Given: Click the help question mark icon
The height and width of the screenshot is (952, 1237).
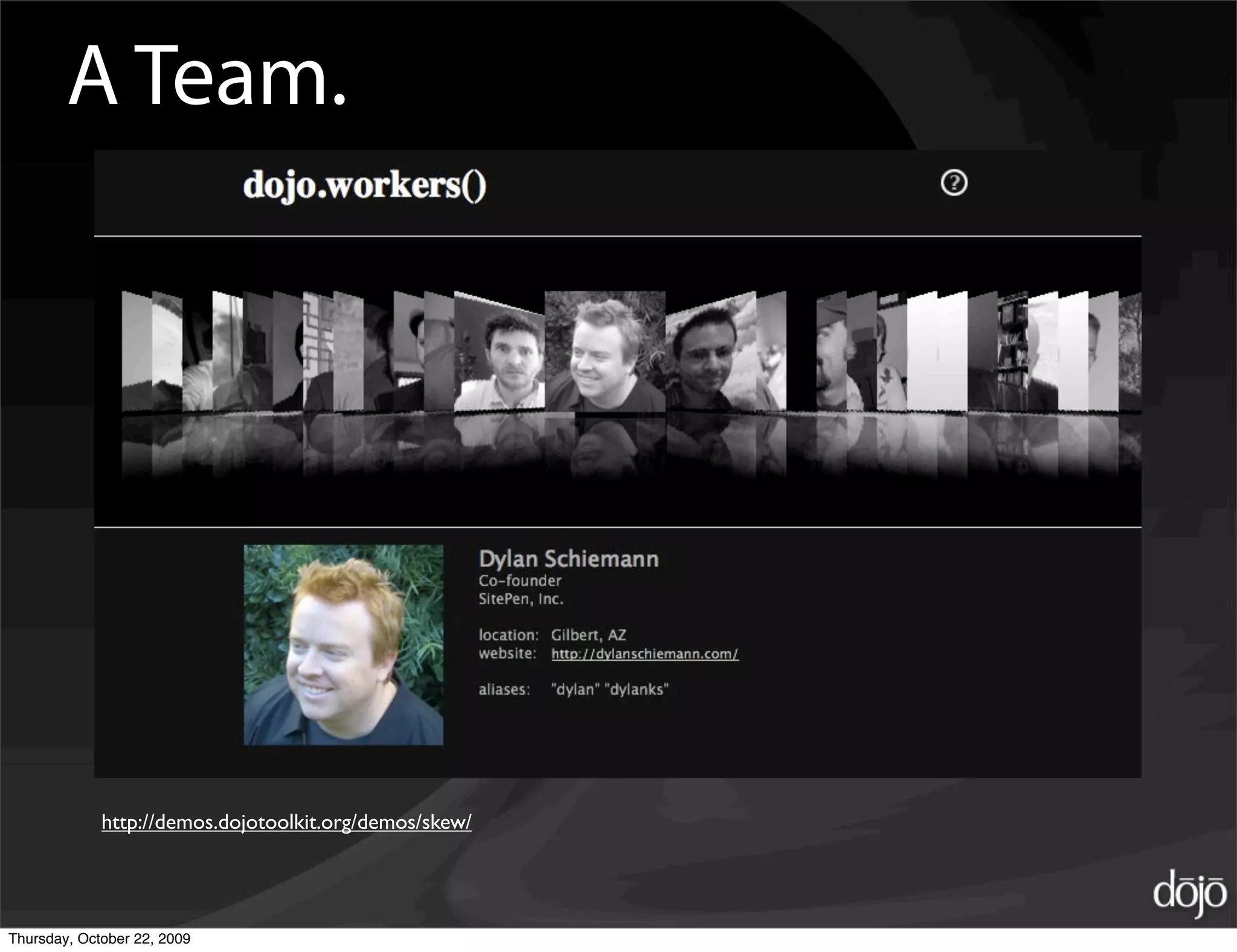Looking at the screenshot, I should pos(954,182).
